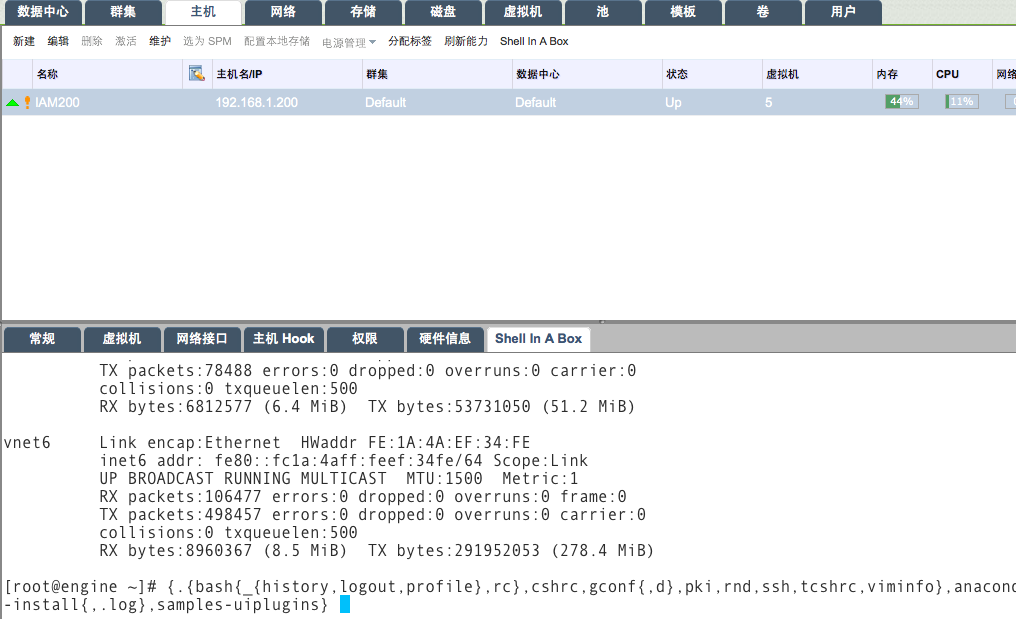Click the 44% memory usage bar
The height and width of the screenshot is (619, 1016).
[901, 102]
